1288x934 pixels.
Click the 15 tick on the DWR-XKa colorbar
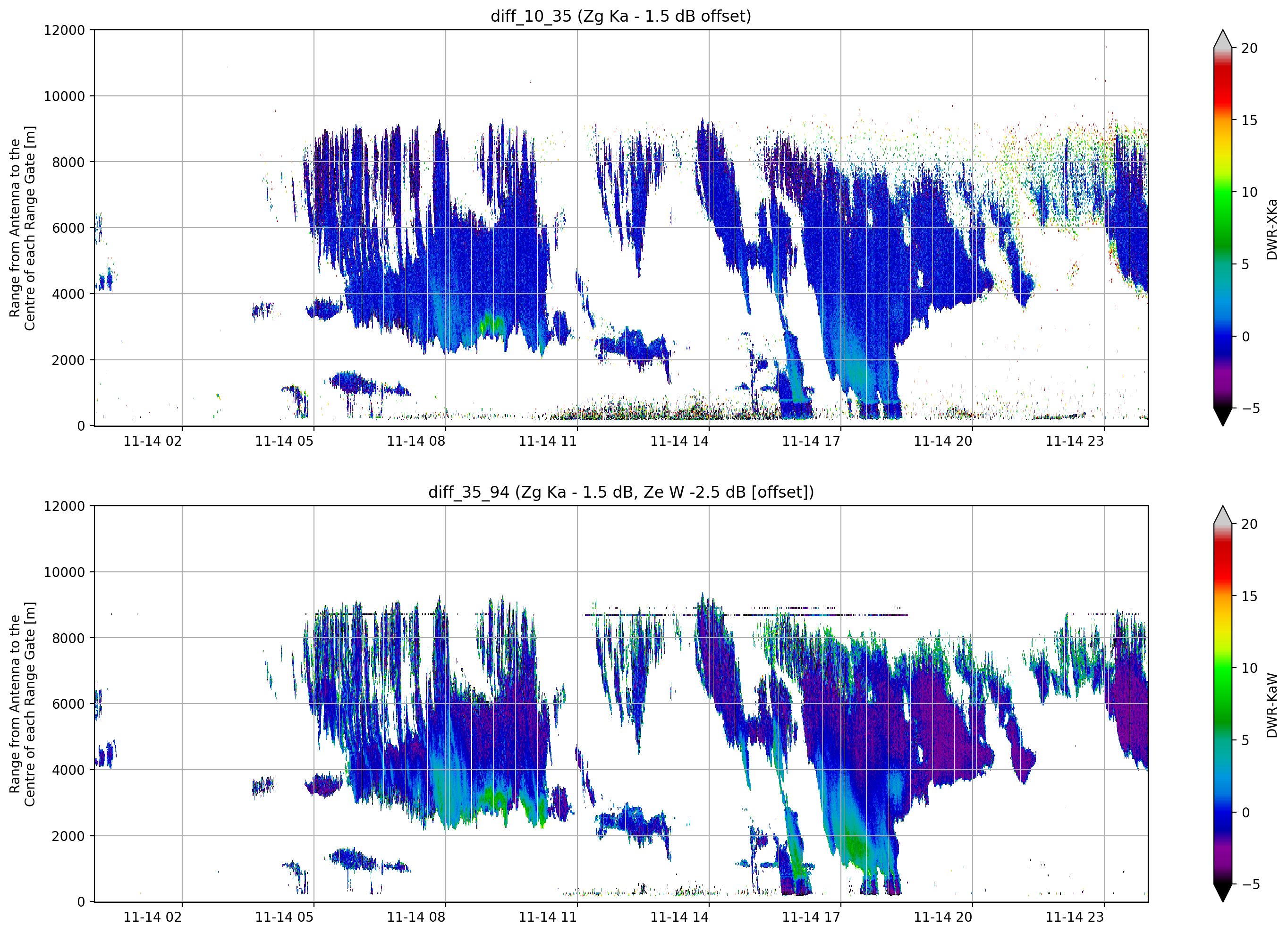point(1249,120)
